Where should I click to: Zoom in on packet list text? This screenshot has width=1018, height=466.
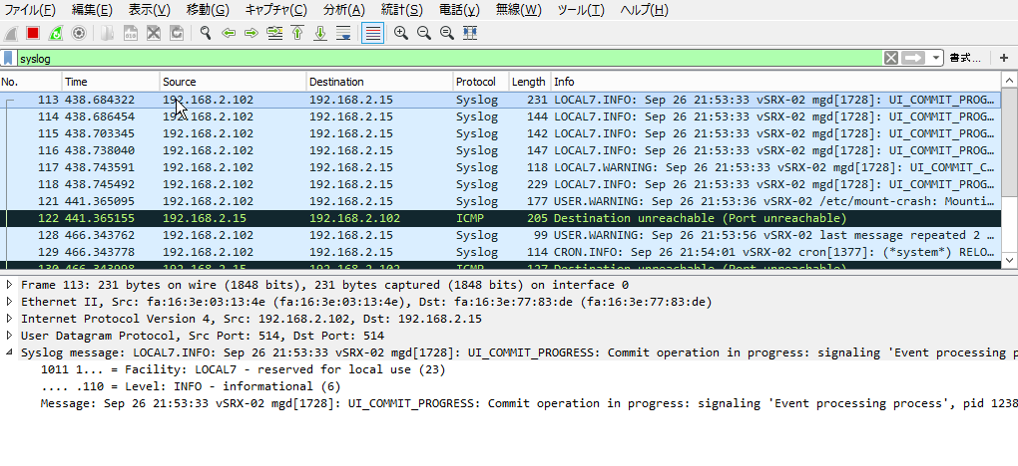401,33
